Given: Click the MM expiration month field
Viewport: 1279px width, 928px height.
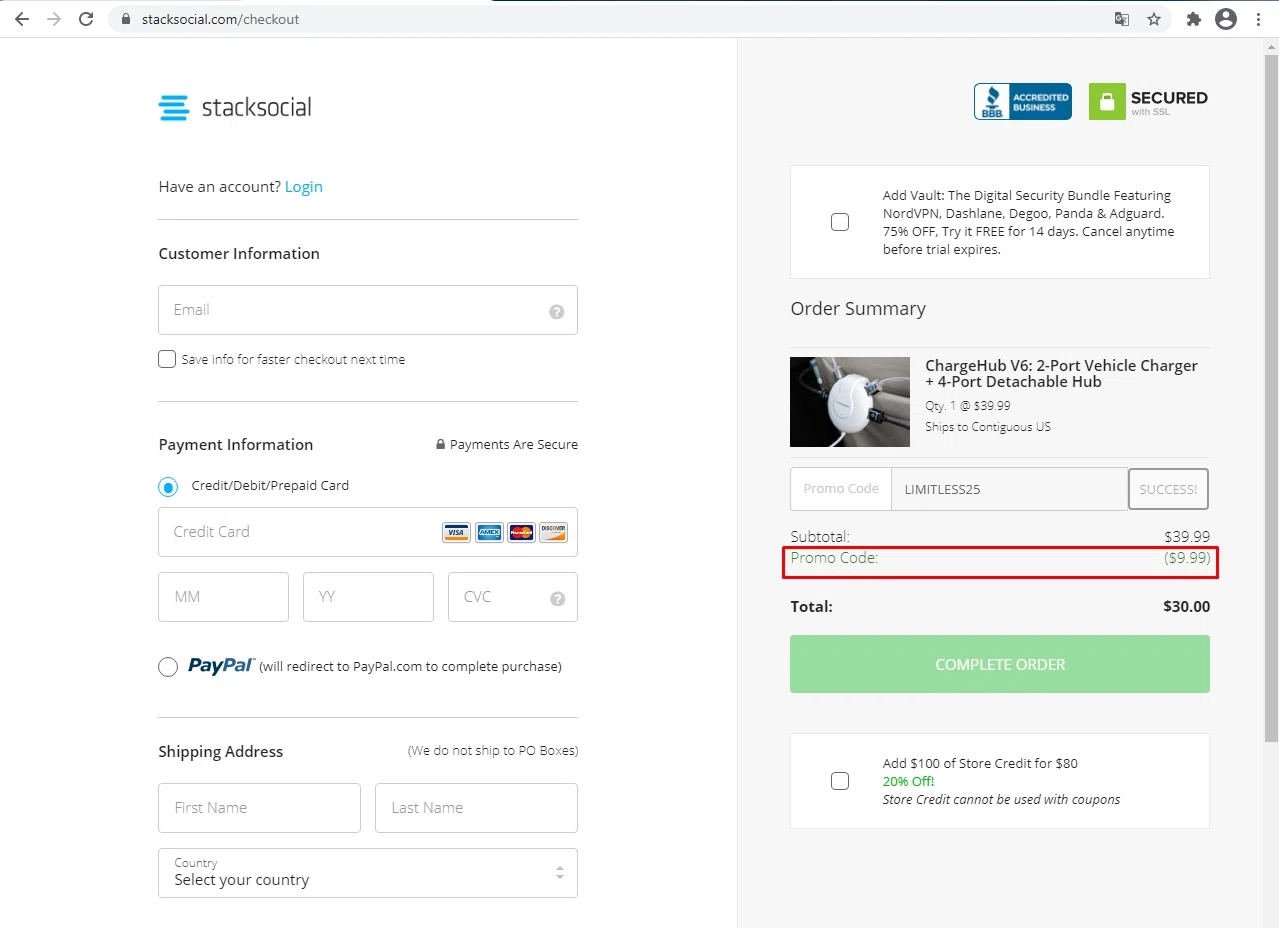Looking at the screenshot, I should (223, 597).
